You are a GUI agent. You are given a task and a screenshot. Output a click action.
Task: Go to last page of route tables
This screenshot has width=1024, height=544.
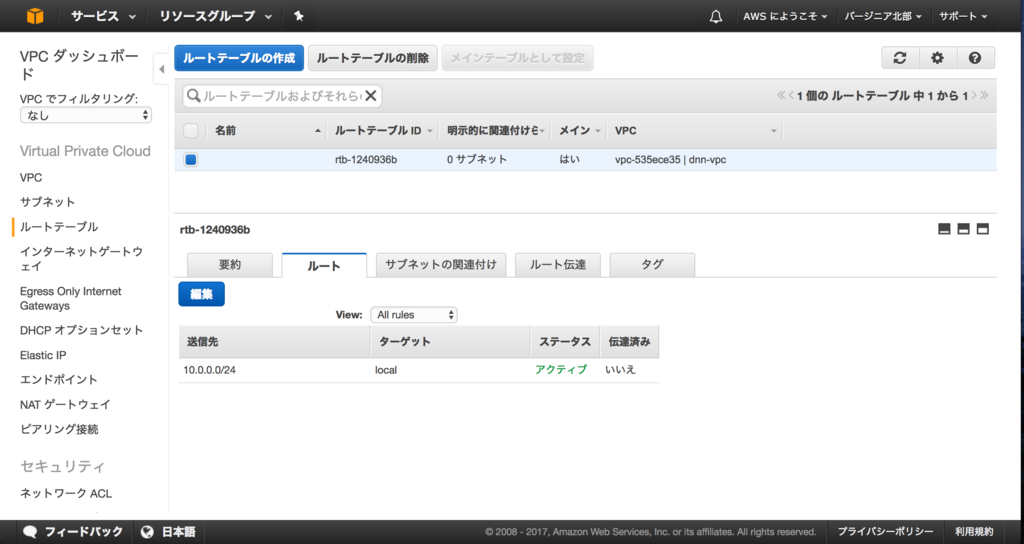[984, 95]
